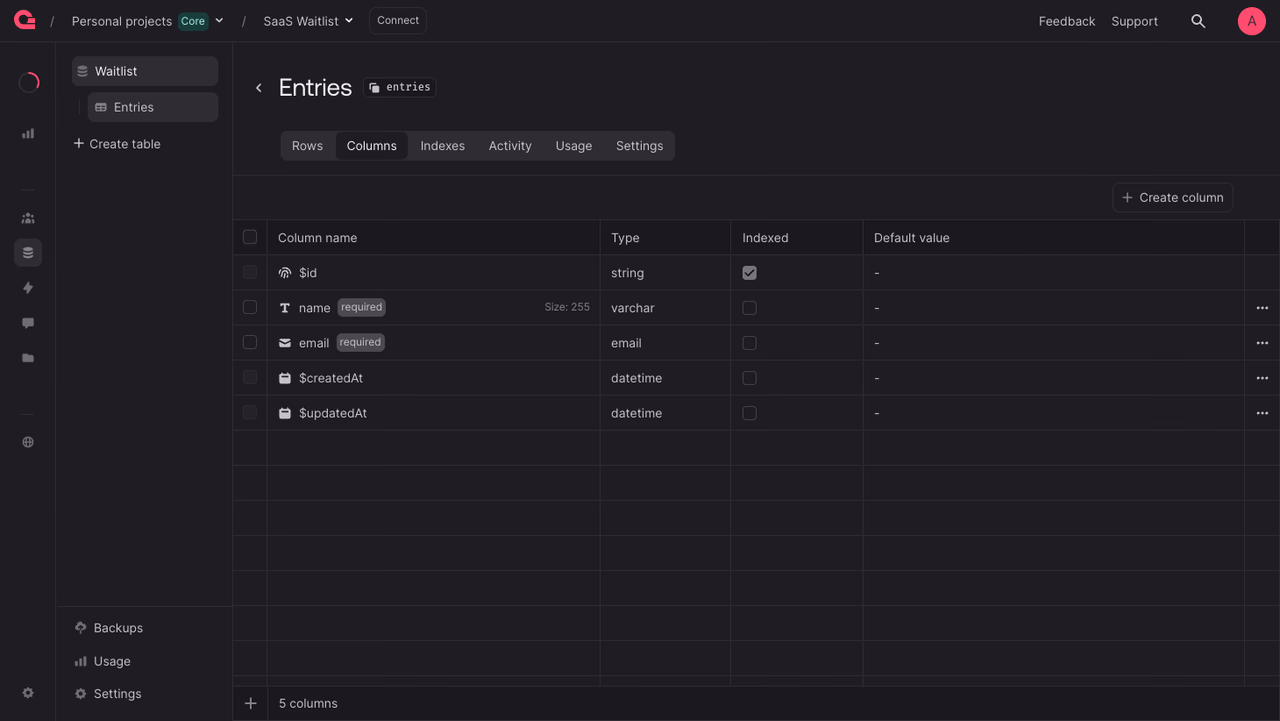Click the fingerprint icon beside $id

tap(285, 273)
